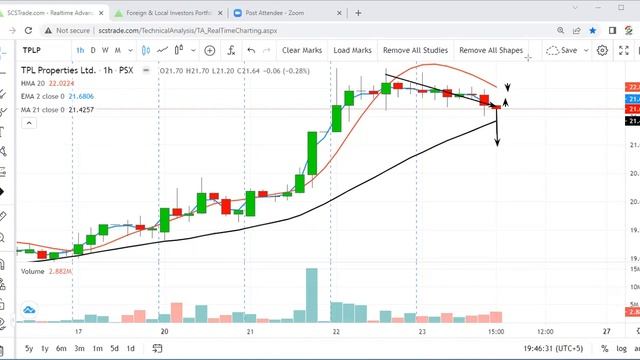Screen dimensions: 640x360
Task: Click the Clear Marks button
Action: tap(302, 50)
